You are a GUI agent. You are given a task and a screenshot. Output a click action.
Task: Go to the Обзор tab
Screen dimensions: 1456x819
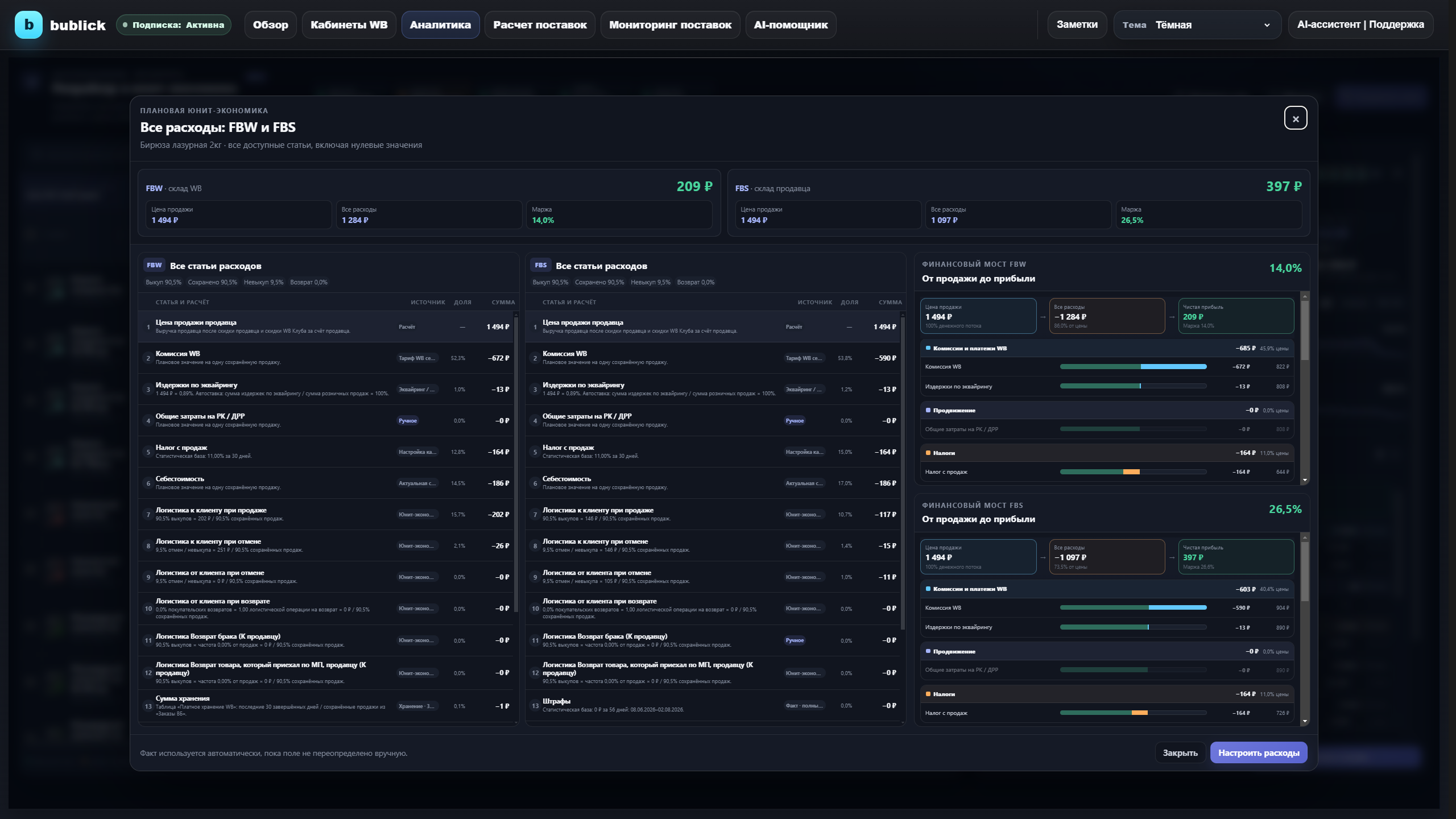coord(271,25)
